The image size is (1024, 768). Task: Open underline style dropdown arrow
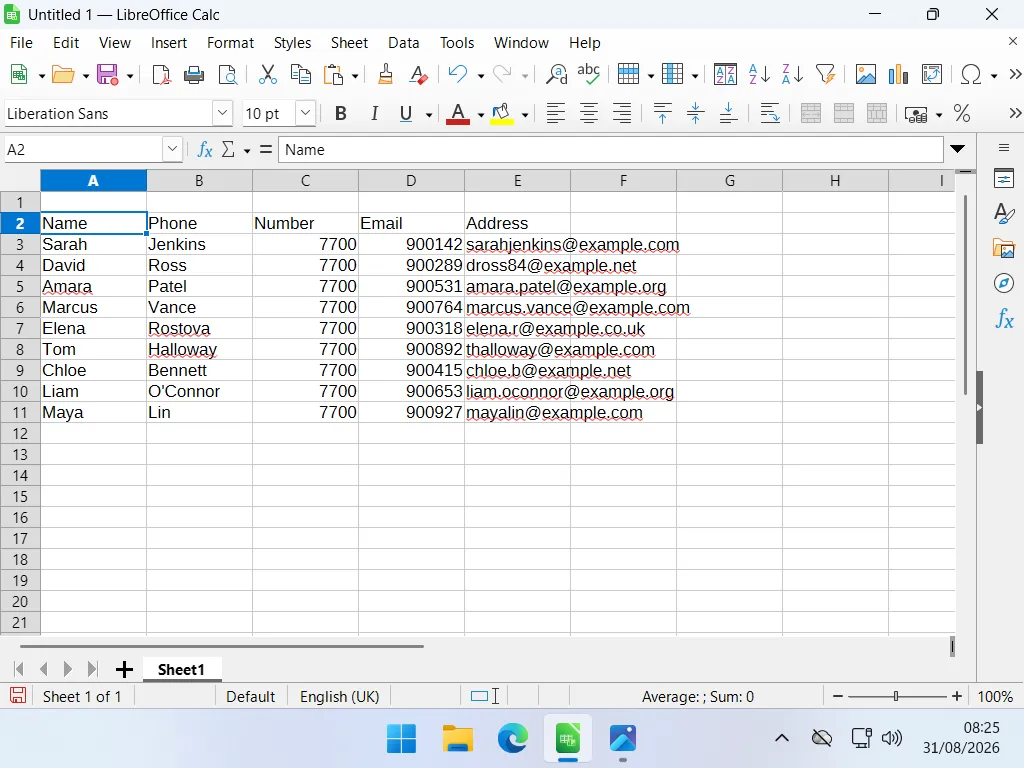pos(429,115)
